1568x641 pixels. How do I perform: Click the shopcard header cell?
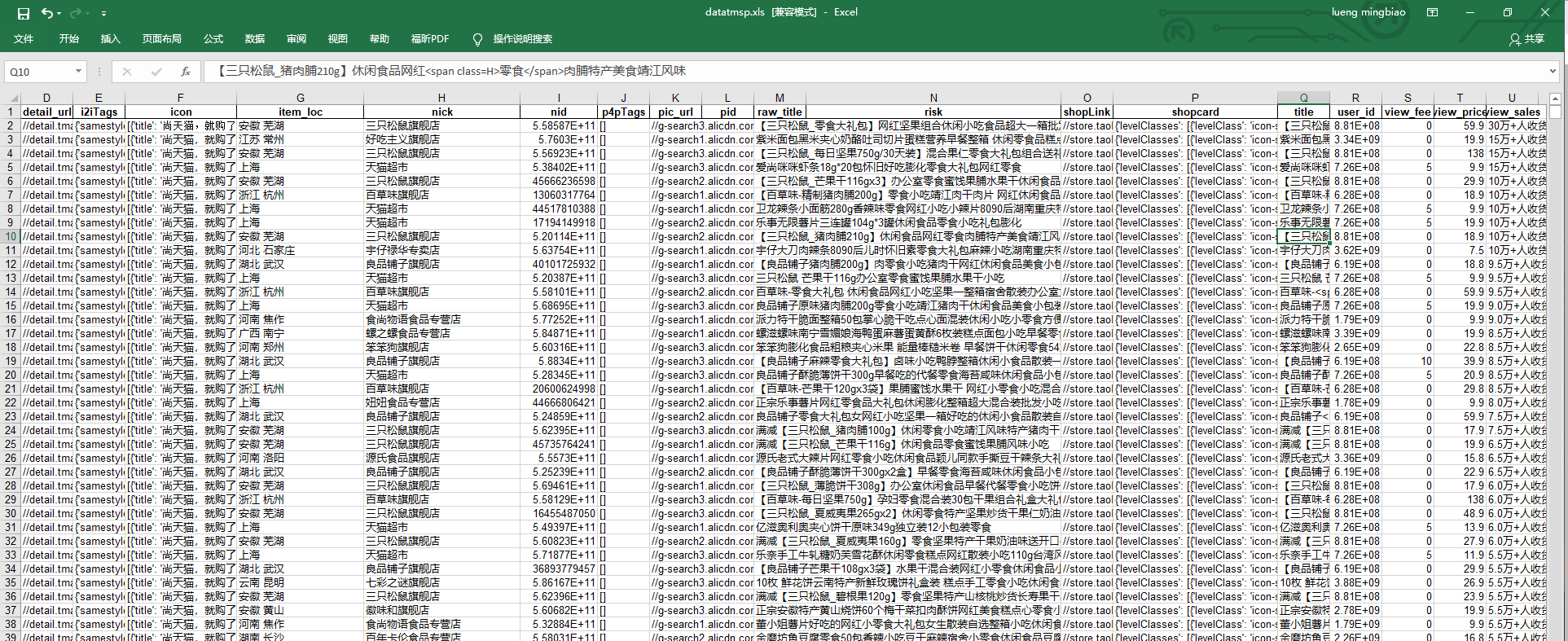coord(1195,112)
